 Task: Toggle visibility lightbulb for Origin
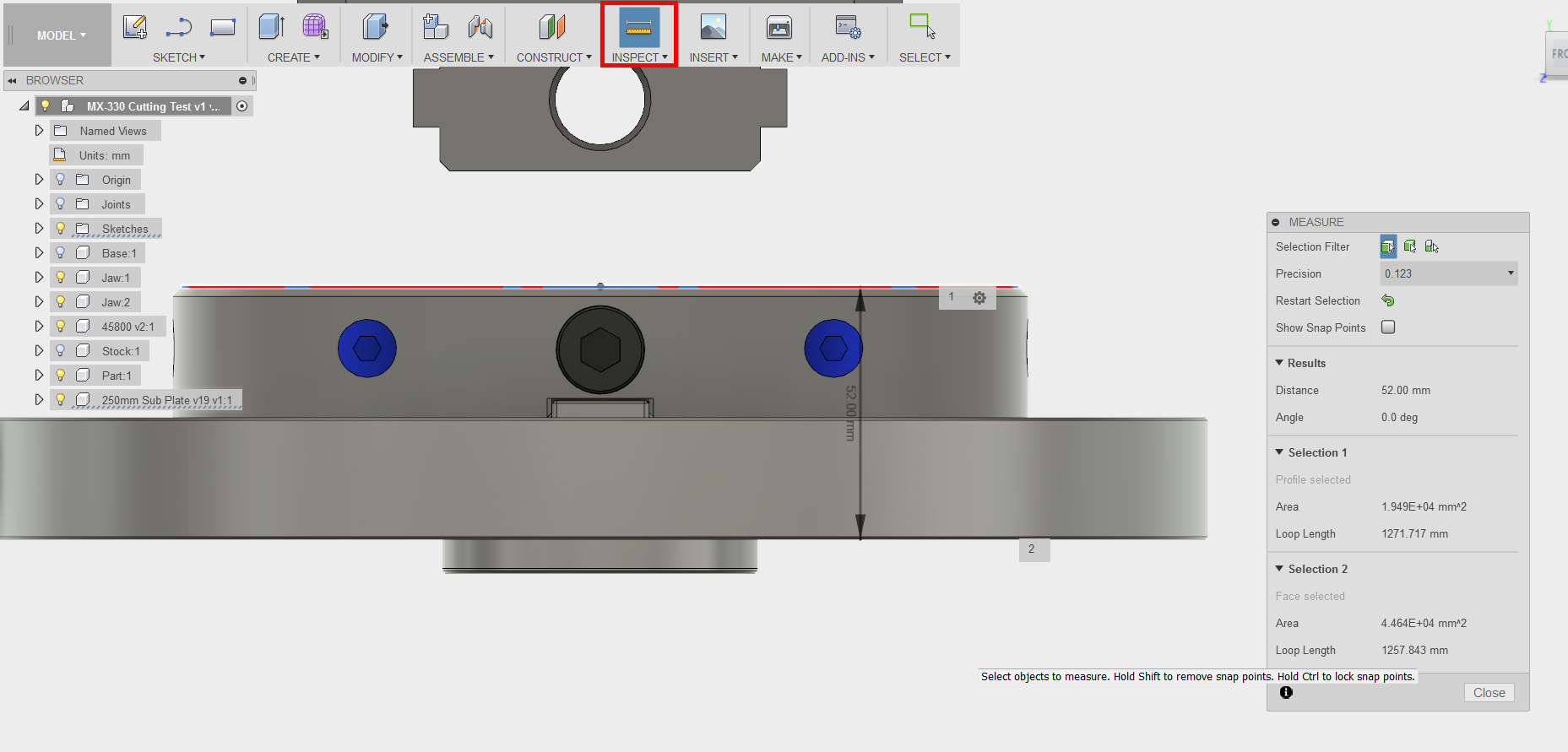(60, 180)
